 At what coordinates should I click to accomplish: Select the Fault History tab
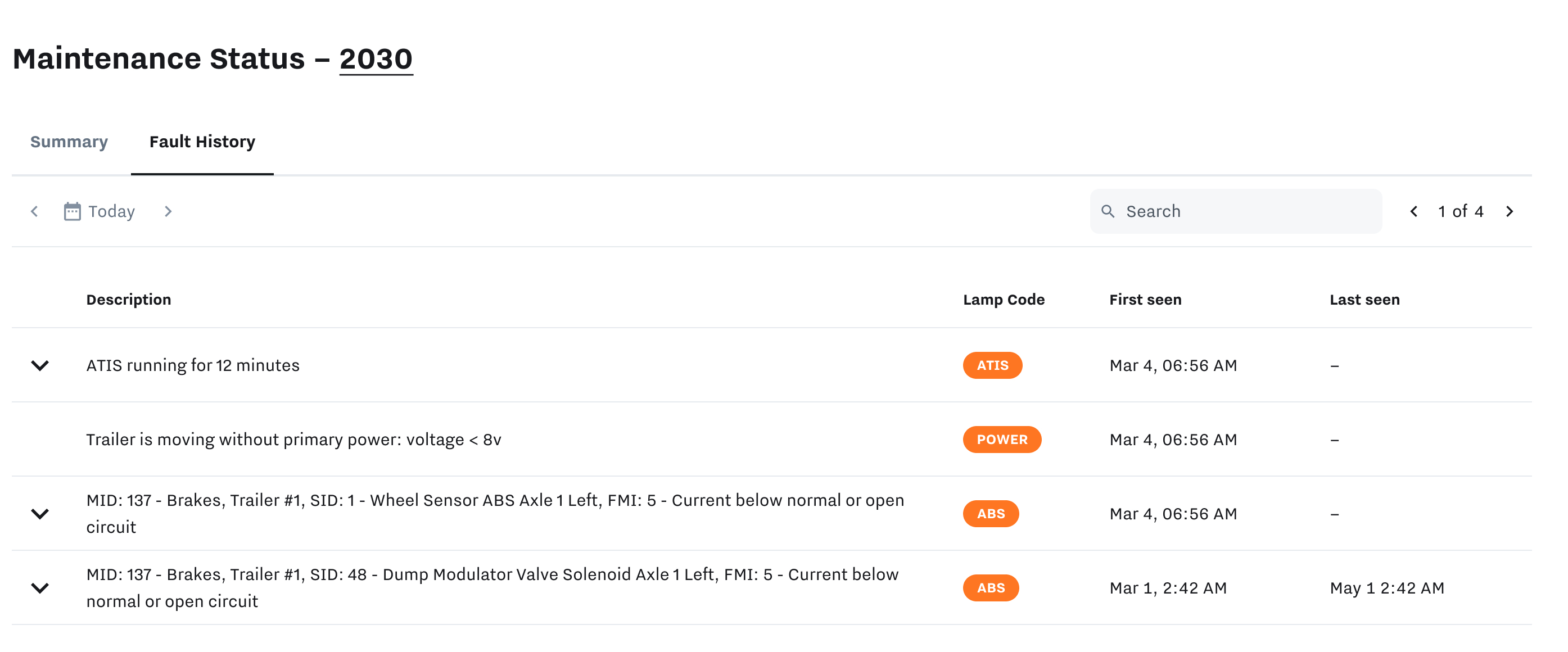tap(202, 142)
